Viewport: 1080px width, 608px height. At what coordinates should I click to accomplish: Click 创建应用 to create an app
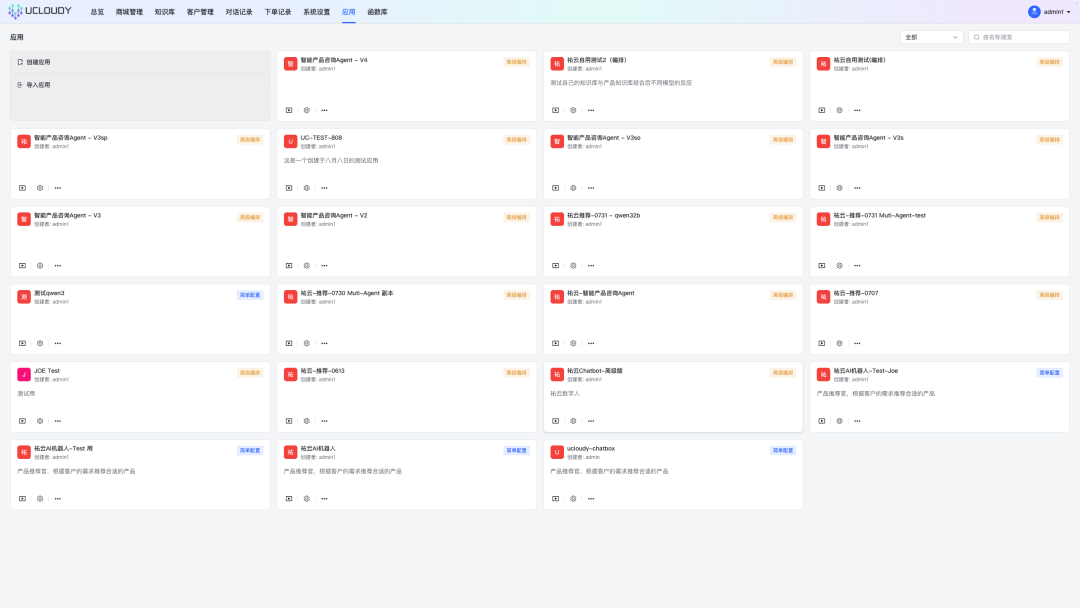click(x=38, y=62)
